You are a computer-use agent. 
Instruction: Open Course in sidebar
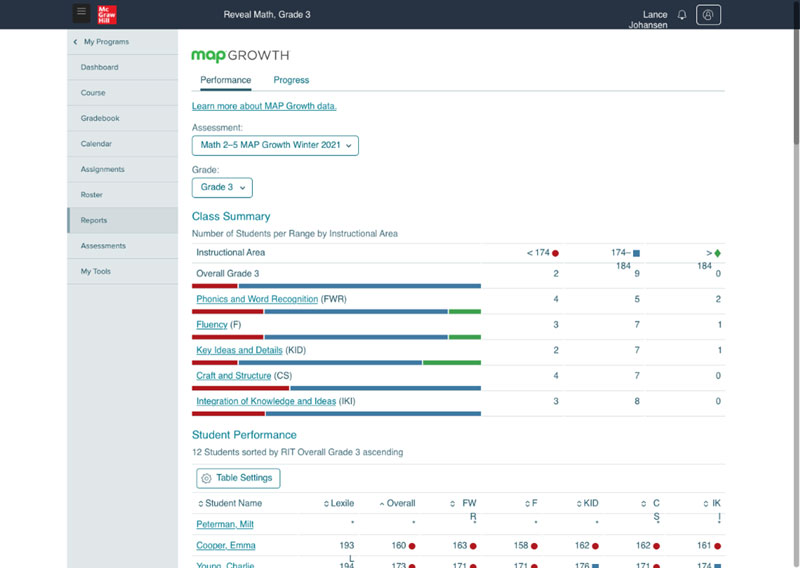click(x=122, y=93)
